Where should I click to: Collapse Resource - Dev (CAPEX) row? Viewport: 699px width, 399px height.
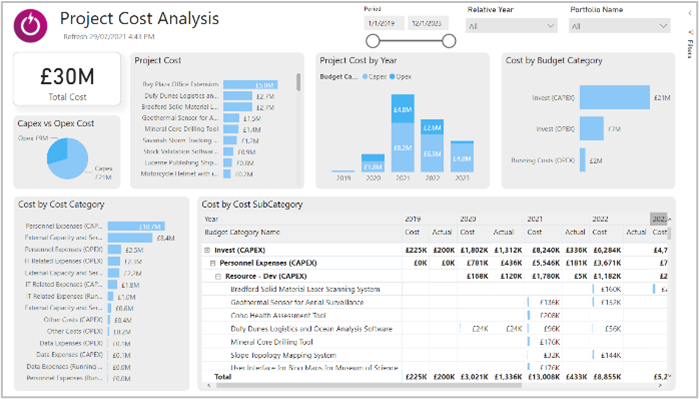218,276
